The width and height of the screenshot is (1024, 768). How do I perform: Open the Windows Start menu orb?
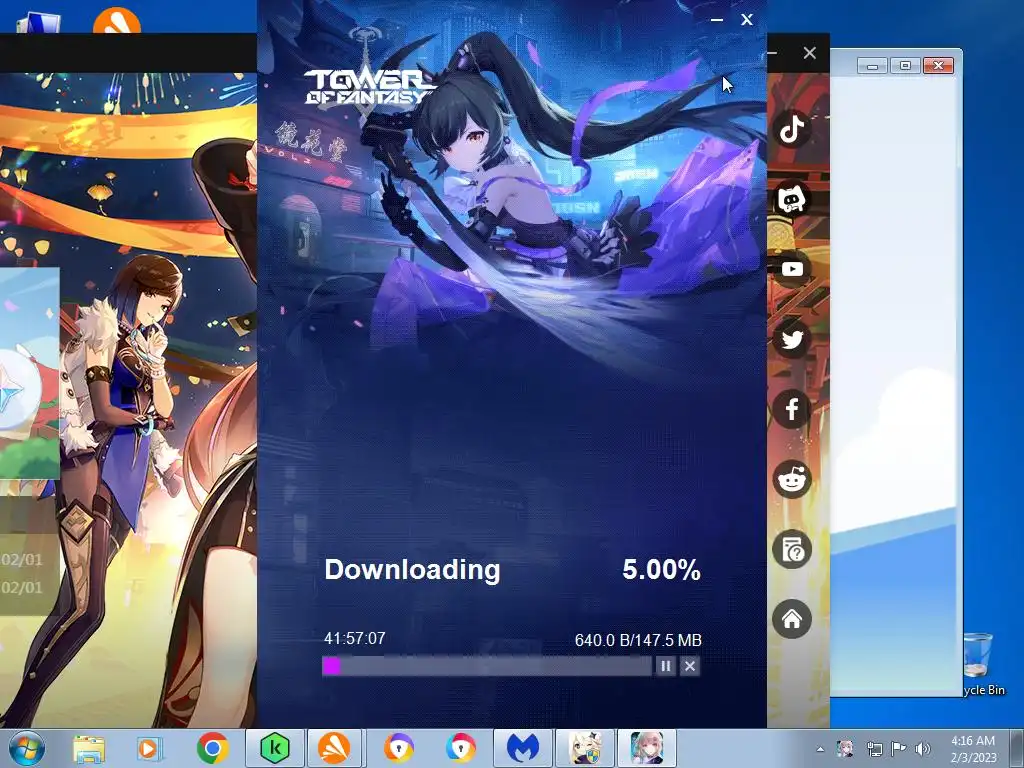(26, 749)
